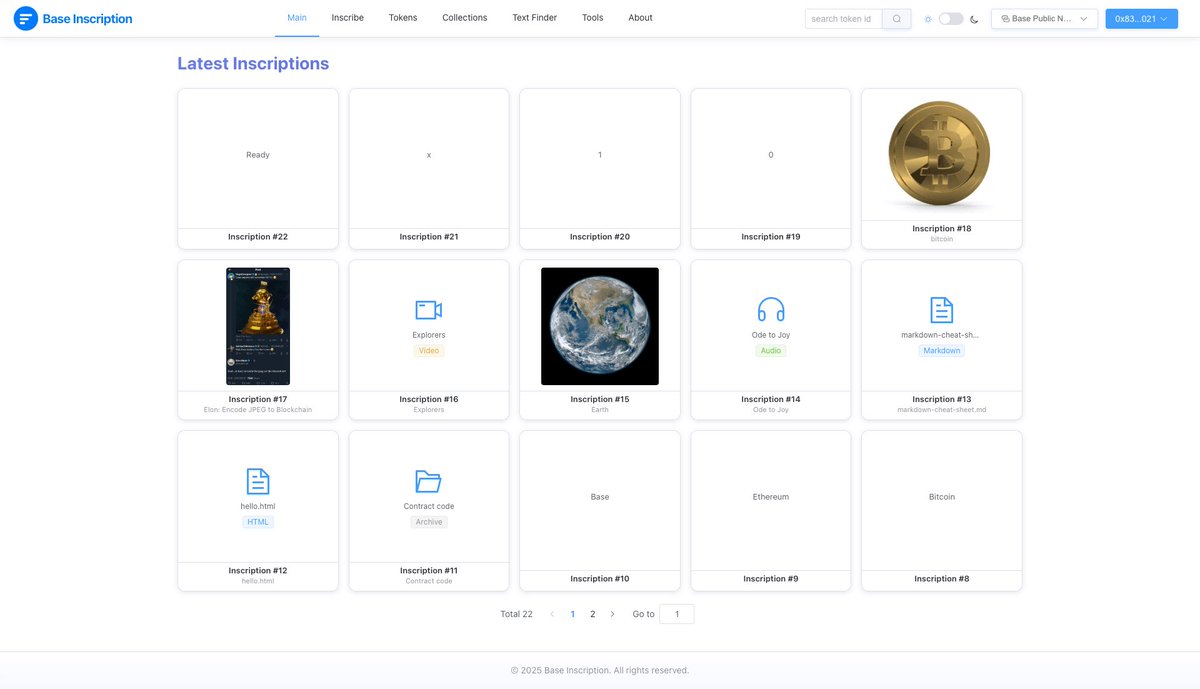Open the Elon tweet screenshot thumbnail
The width and height of the screenshot is (1200, 689).
tap(258, 326)
